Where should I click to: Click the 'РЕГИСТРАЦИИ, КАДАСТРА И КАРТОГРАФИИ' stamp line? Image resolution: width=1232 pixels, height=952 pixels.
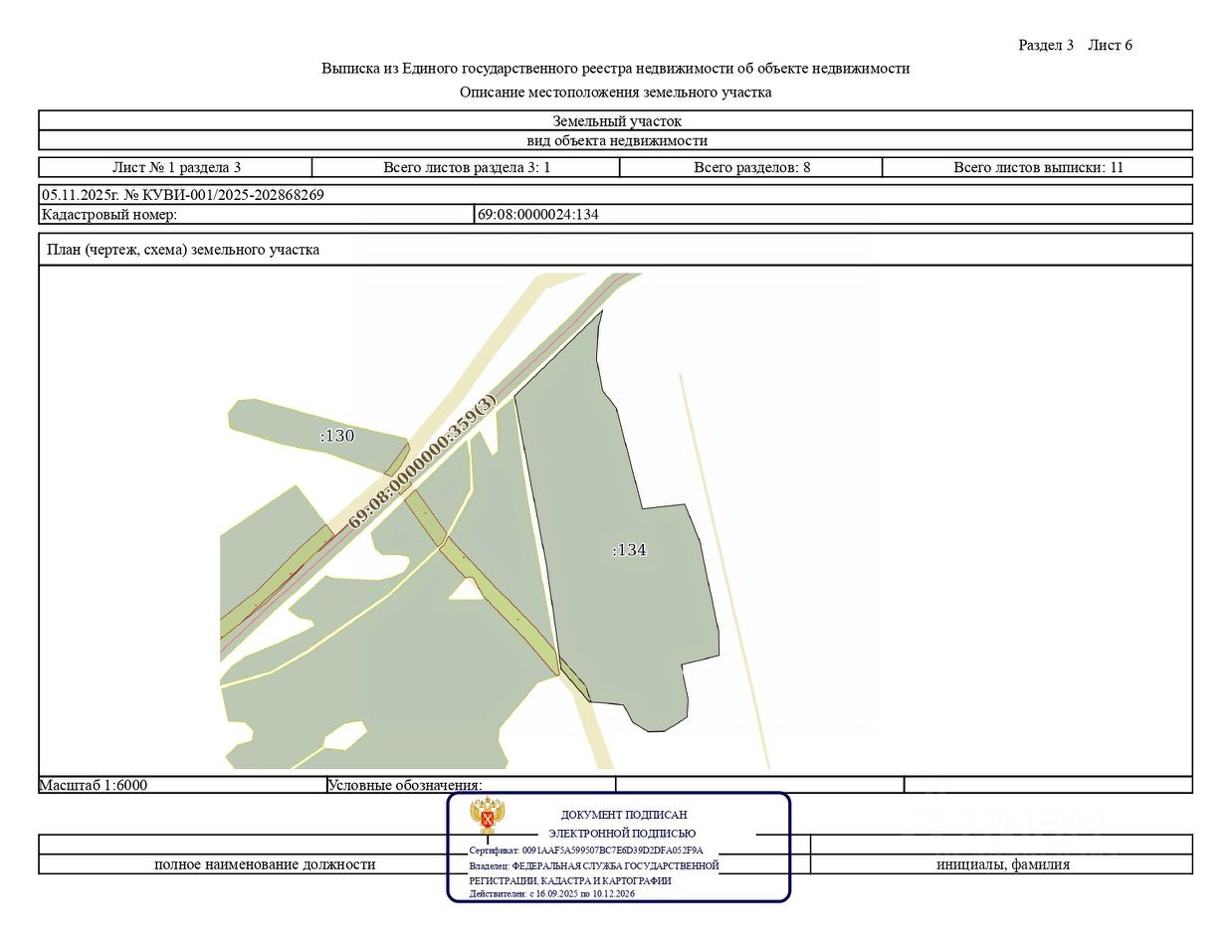[570, 880]
